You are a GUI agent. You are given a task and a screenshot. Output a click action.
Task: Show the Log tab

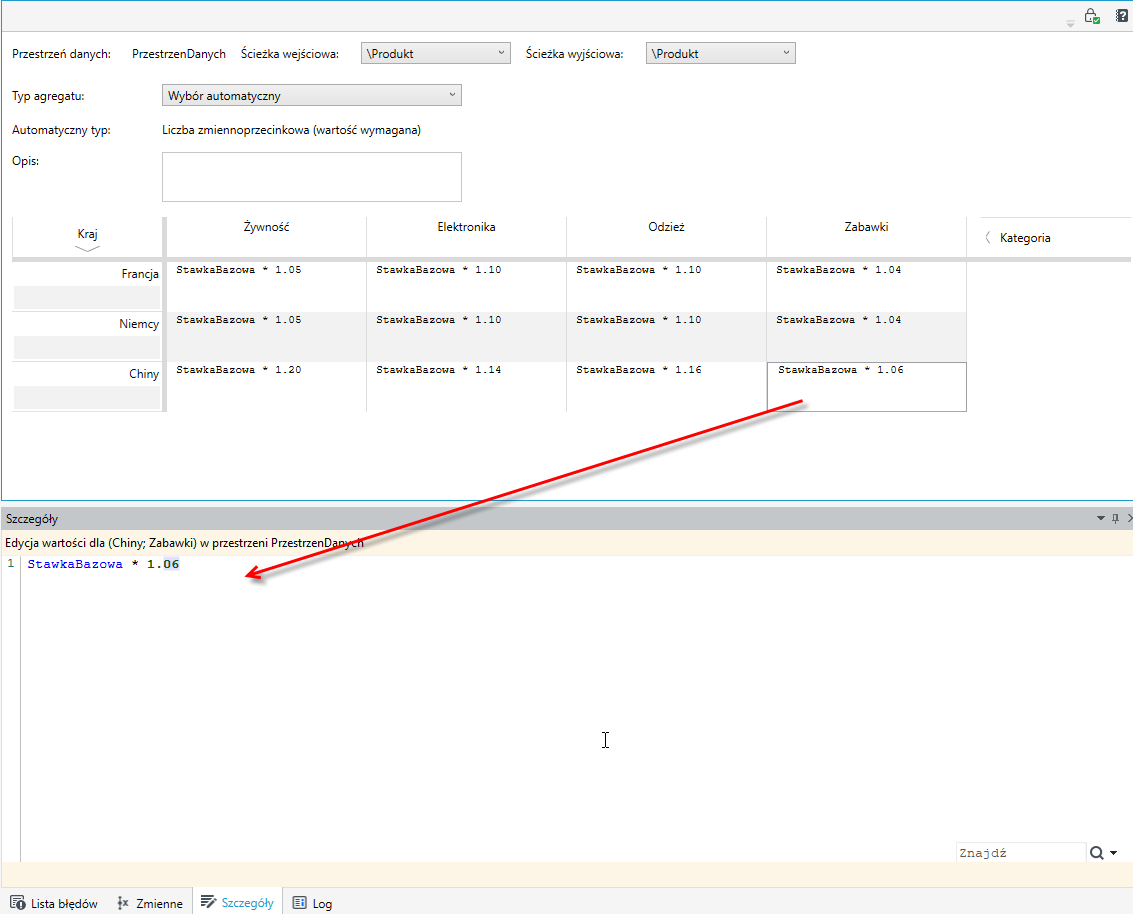(x=312, y=903)
